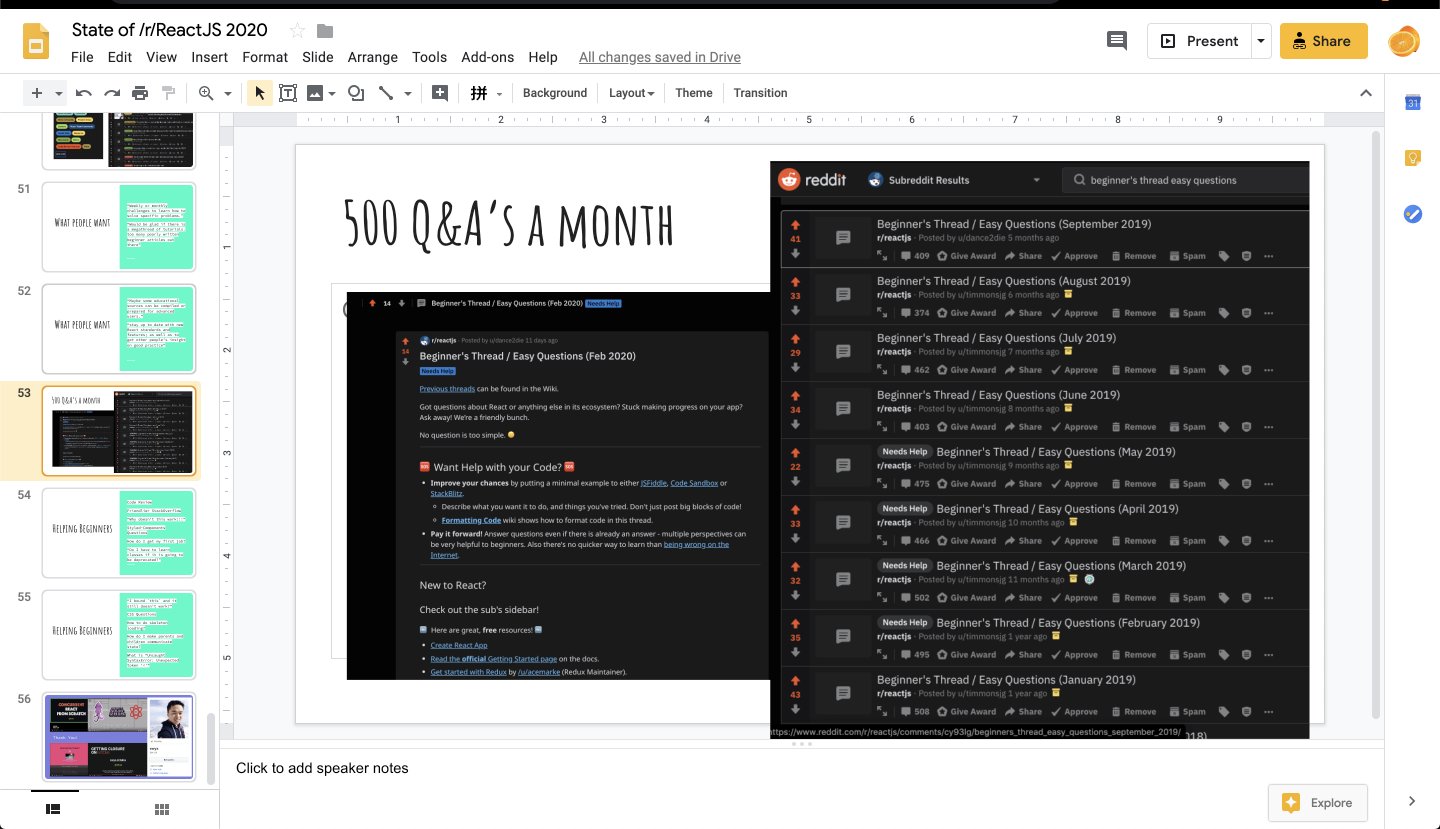The height and width of the screenshot is (829, 1440).
Task: Star the presentation title
Action: pyautogui.click(x=297, y=30)
